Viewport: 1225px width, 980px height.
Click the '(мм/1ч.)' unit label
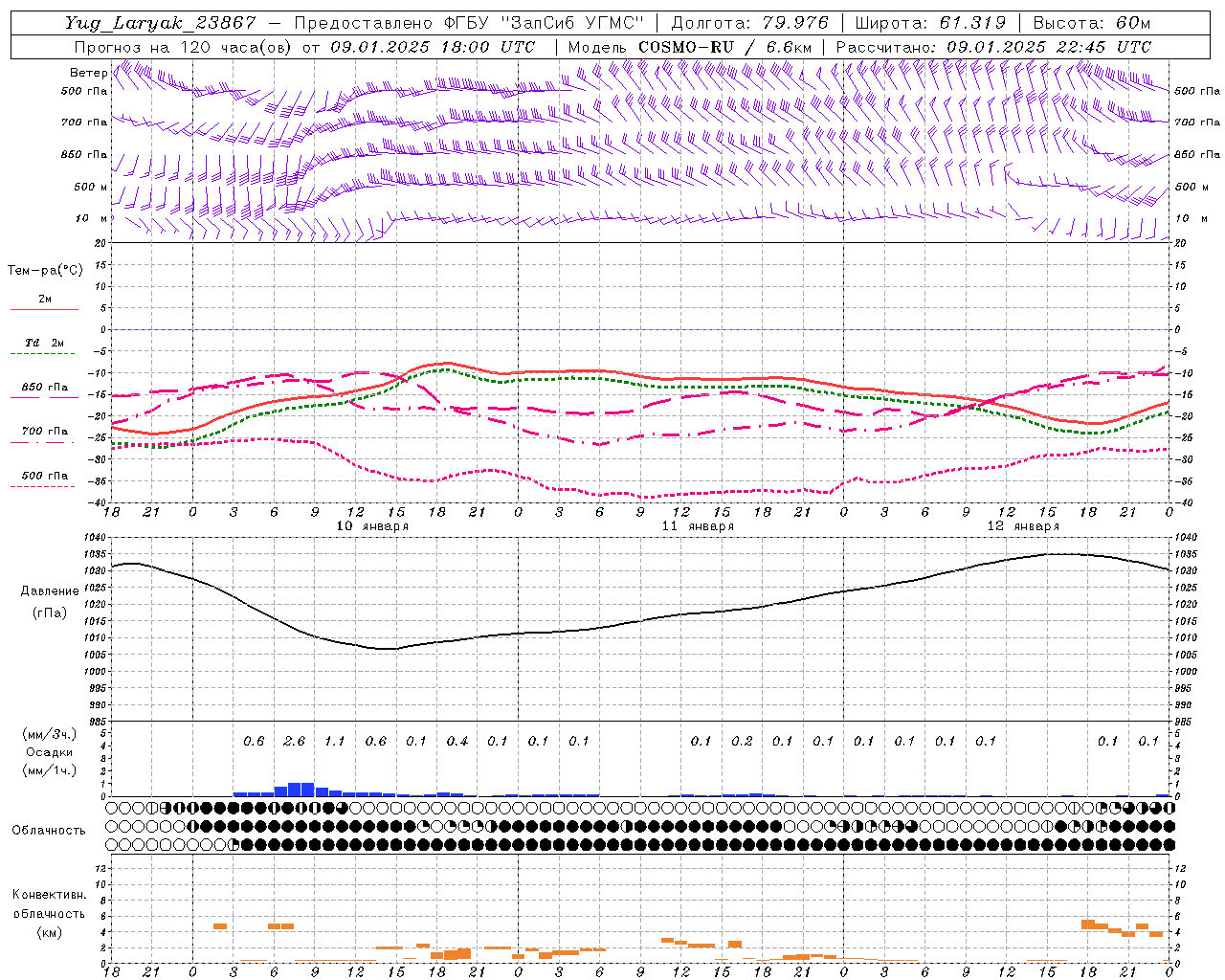[51, 770]
